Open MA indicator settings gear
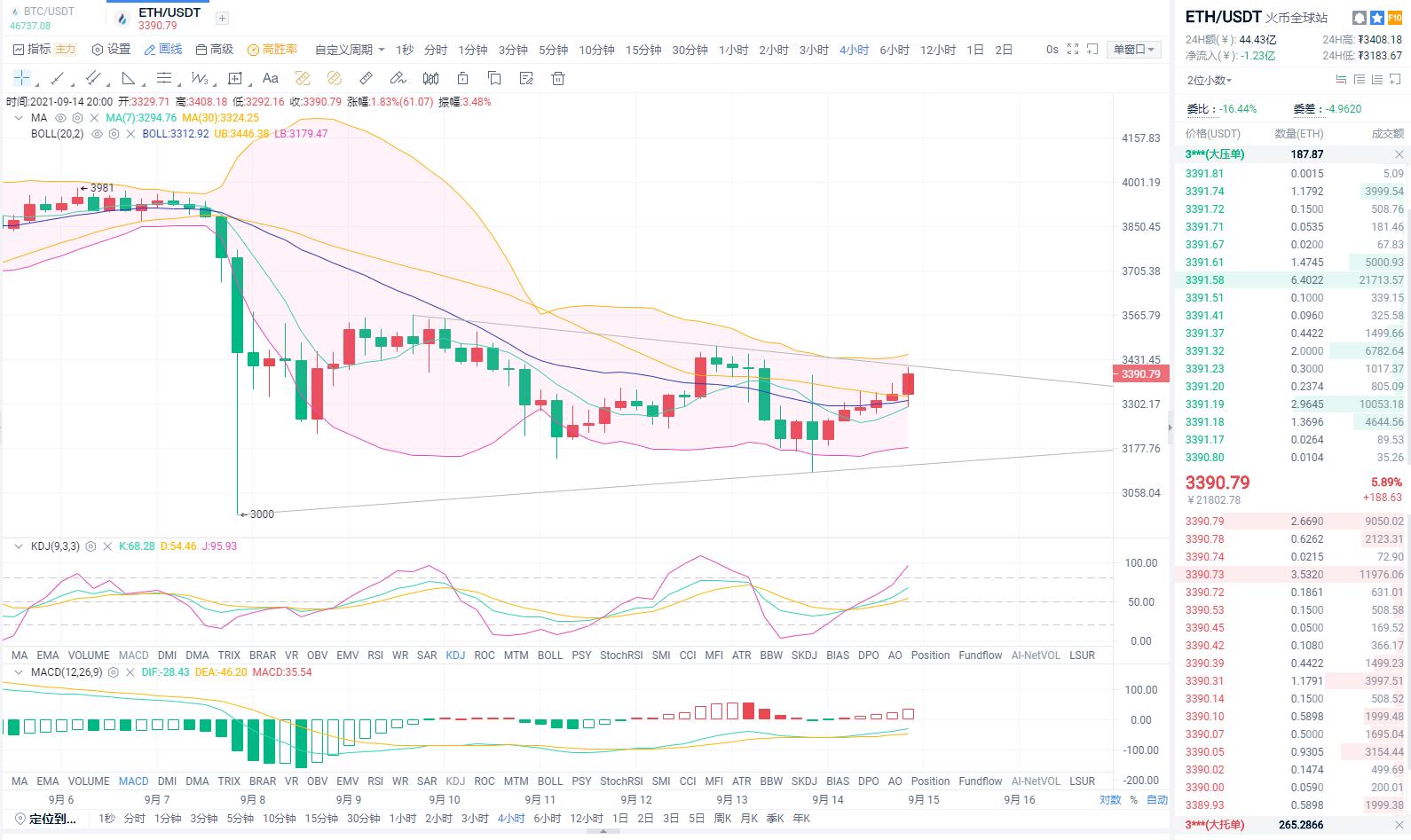This screenshot has height=840, width=1411. (77, 118)
